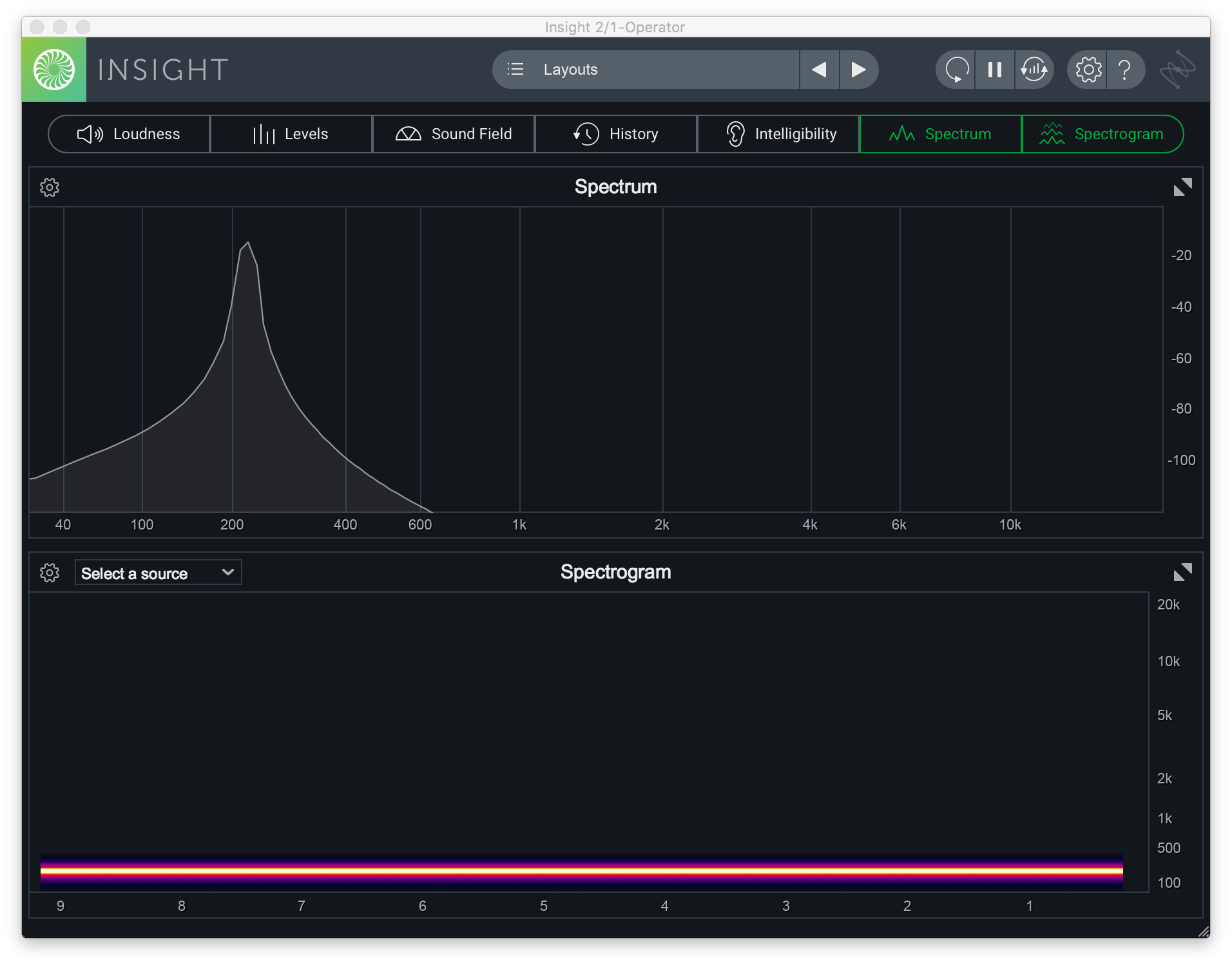Click the reset meters circular arrow icon
1232x965 pixels.
956,70
